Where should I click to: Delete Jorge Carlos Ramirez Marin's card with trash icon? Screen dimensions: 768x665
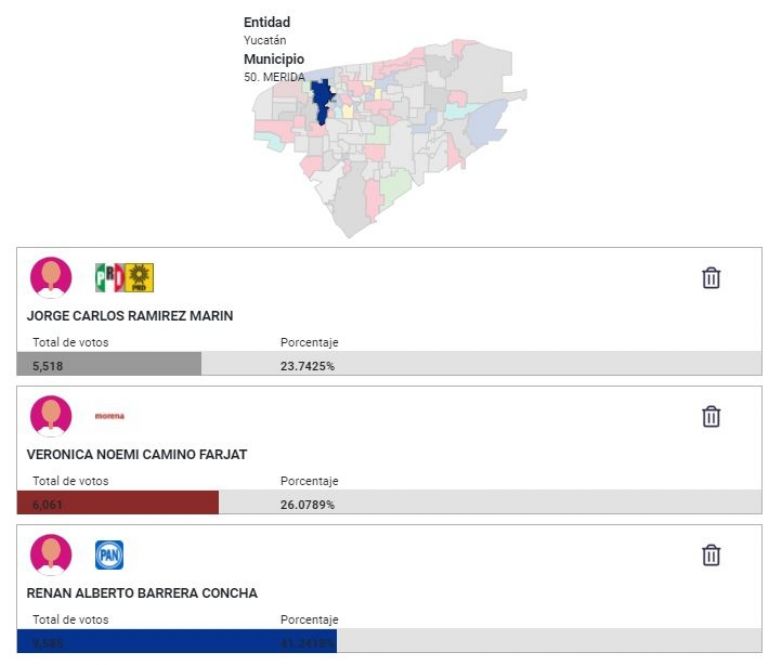tap(711, 278)
